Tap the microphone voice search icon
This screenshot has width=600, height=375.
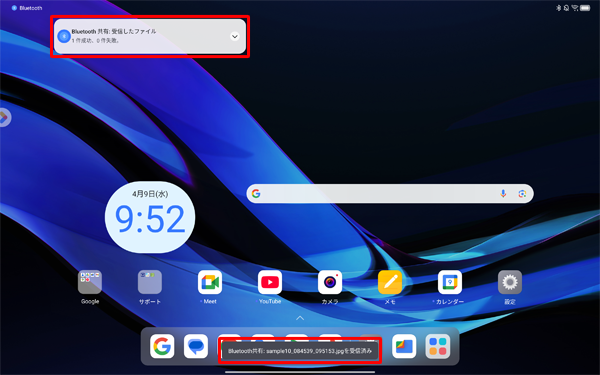point(503,194)
